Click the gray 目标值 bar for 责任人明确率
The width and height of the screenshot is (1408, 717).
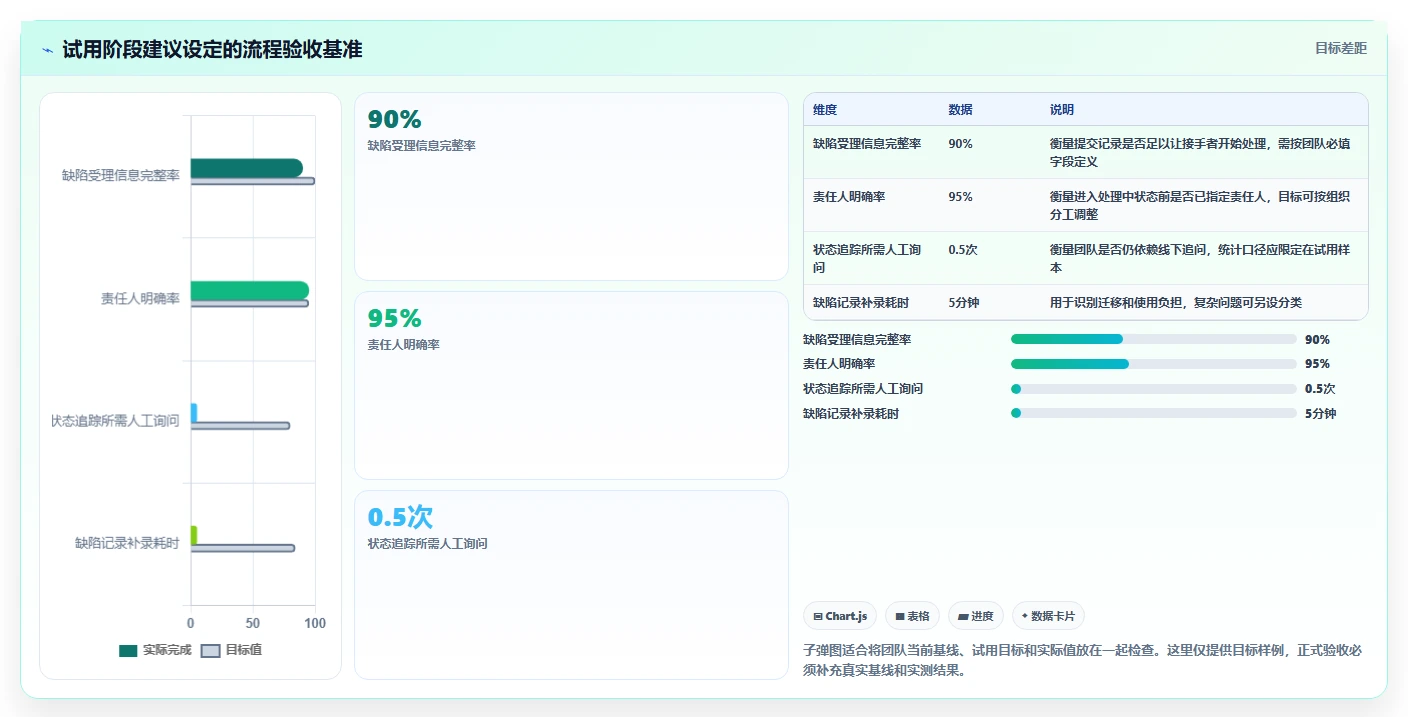249,303
